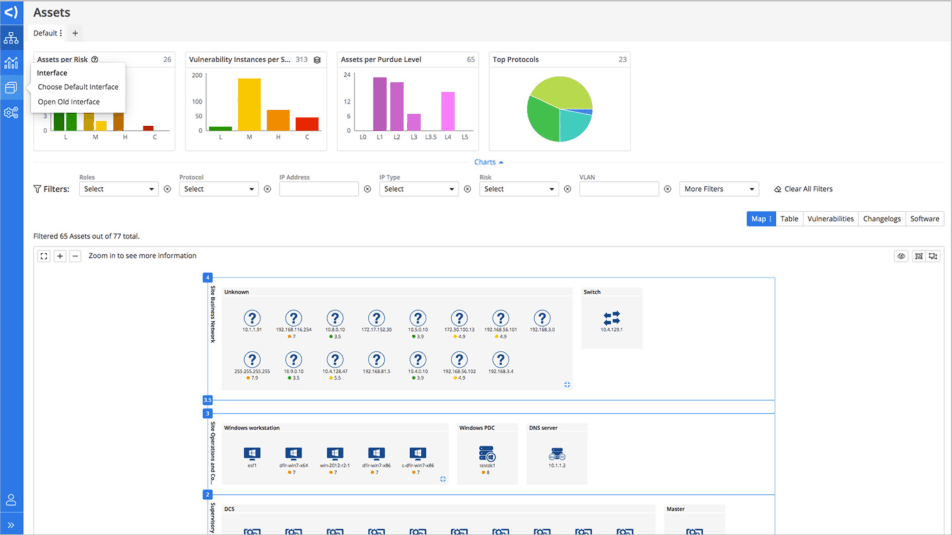
Task: Click the Windows PDC server asset icon
Action: pos(486,454)
